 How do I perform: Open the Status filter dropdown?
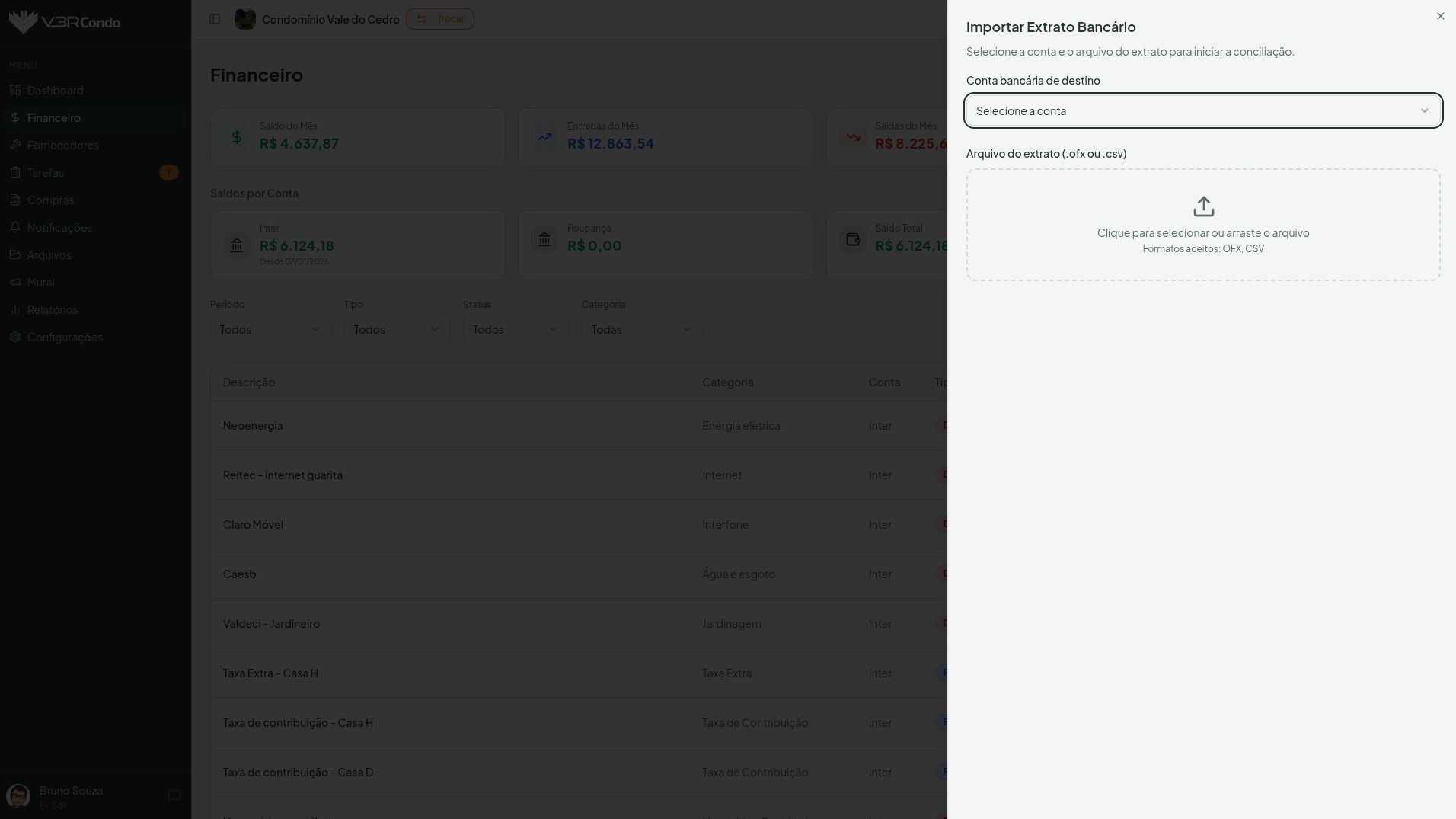pyautogui.click(x=516, y=330)
